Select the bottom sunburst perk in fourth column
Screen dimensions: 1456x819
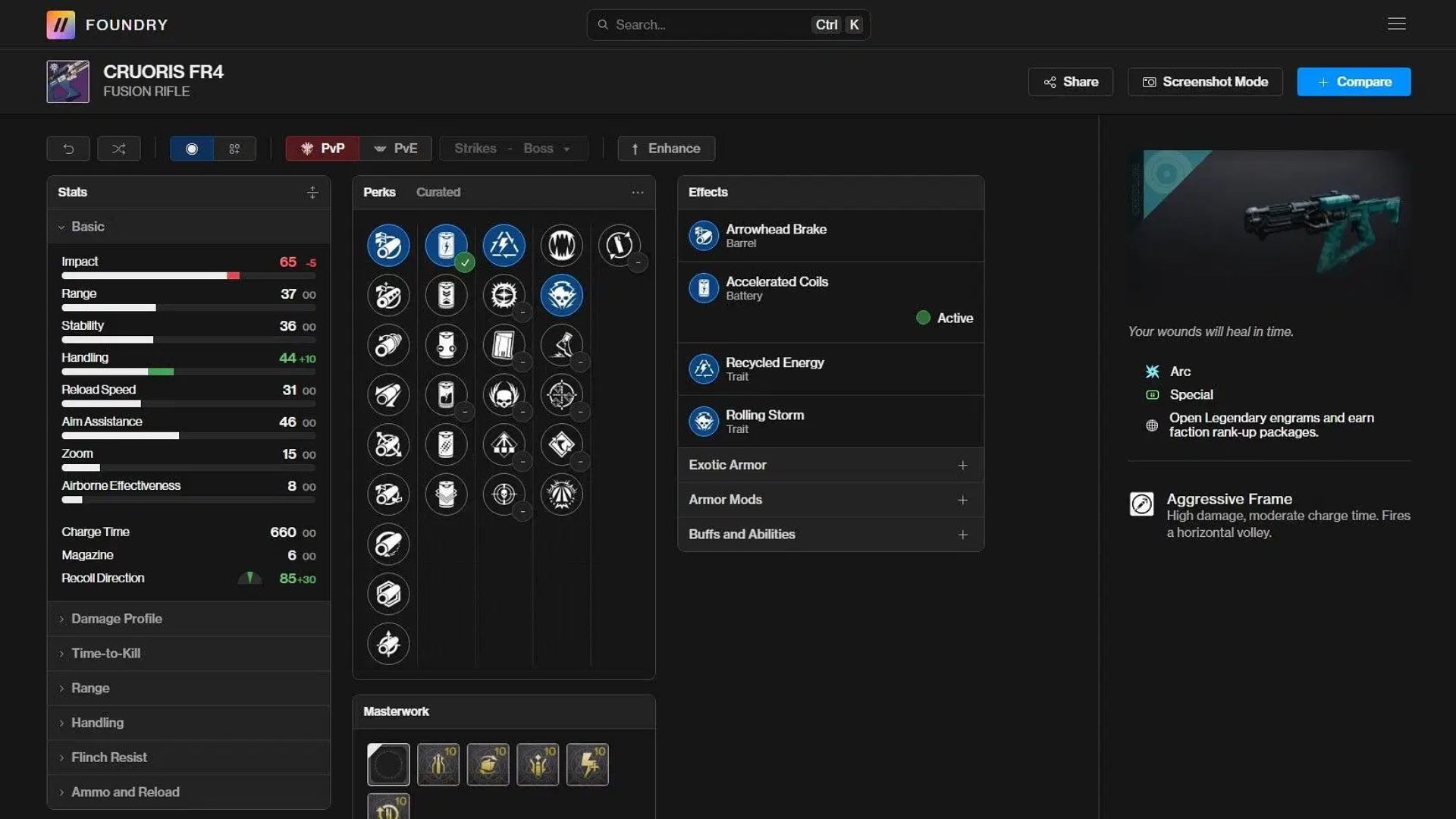(561, 494)
